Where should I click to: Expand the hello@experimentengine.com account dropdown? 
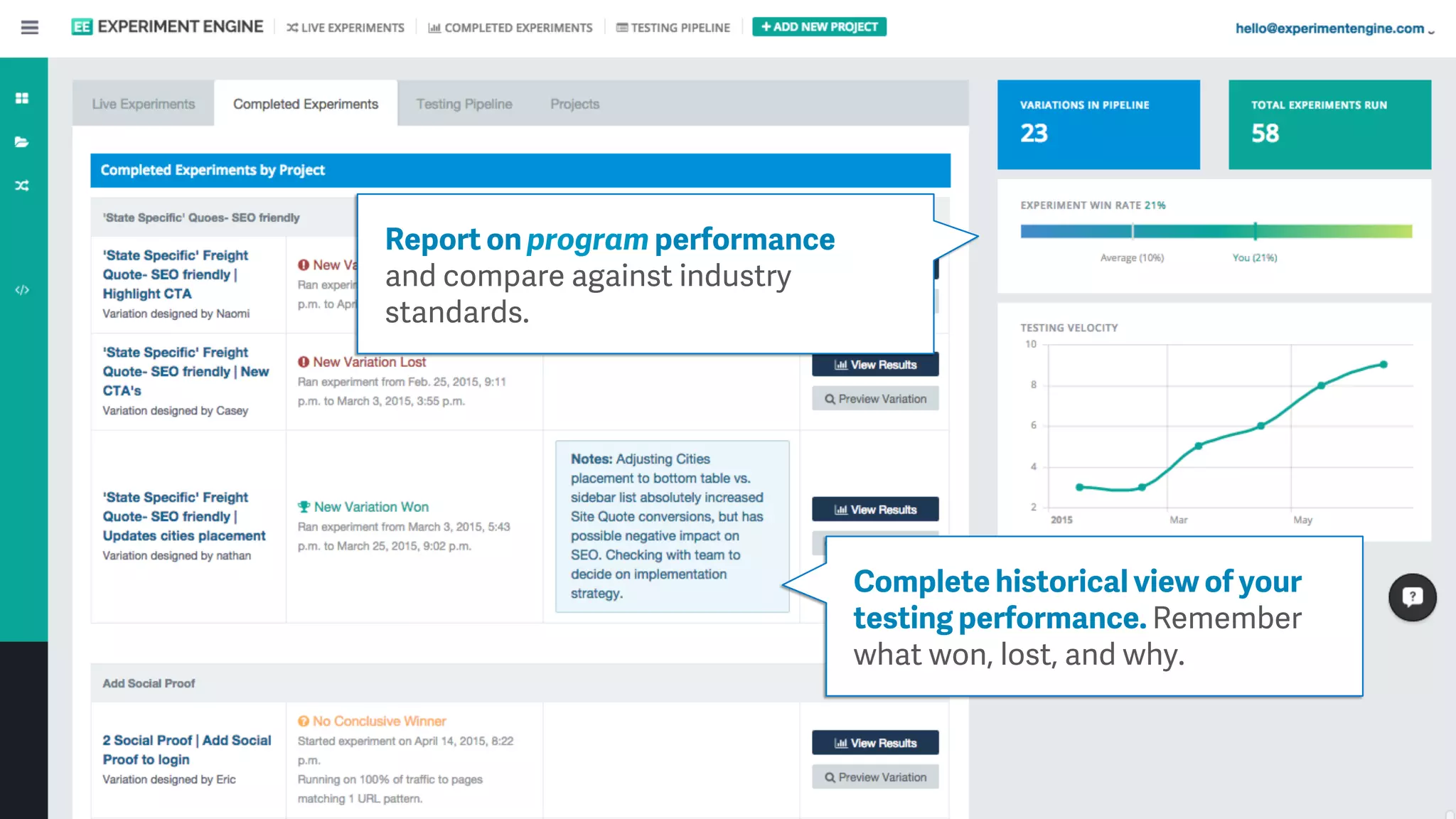(1334, 28)
